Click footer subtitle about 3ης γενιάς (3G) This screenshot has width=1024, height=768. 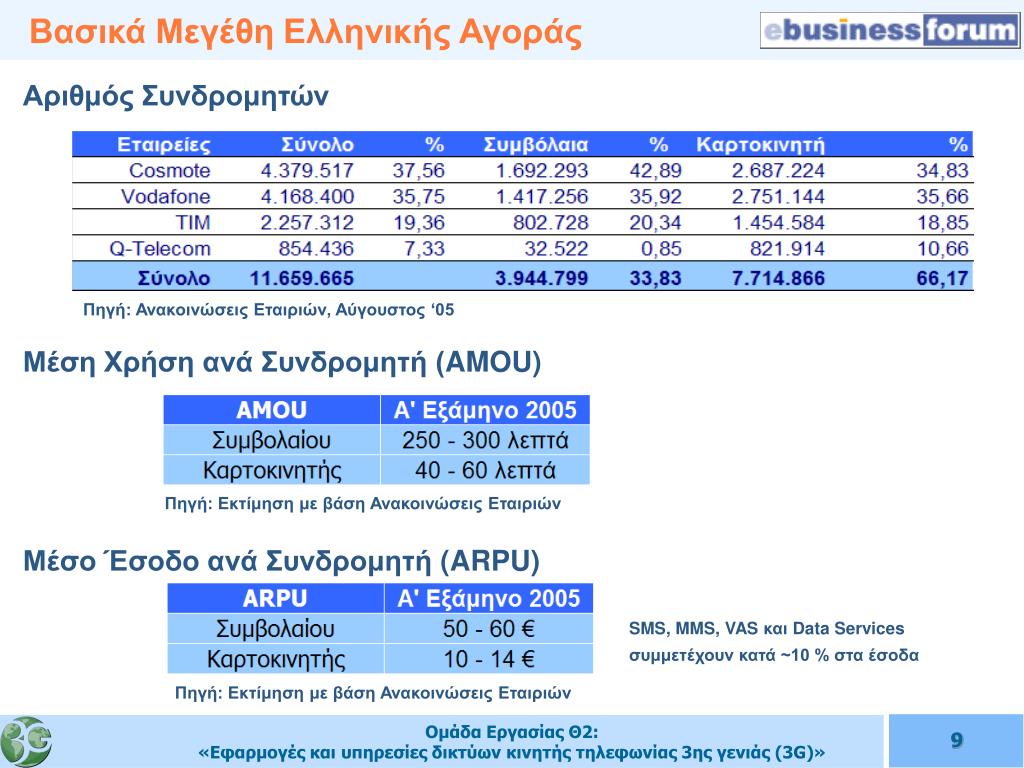coord(511,753)
